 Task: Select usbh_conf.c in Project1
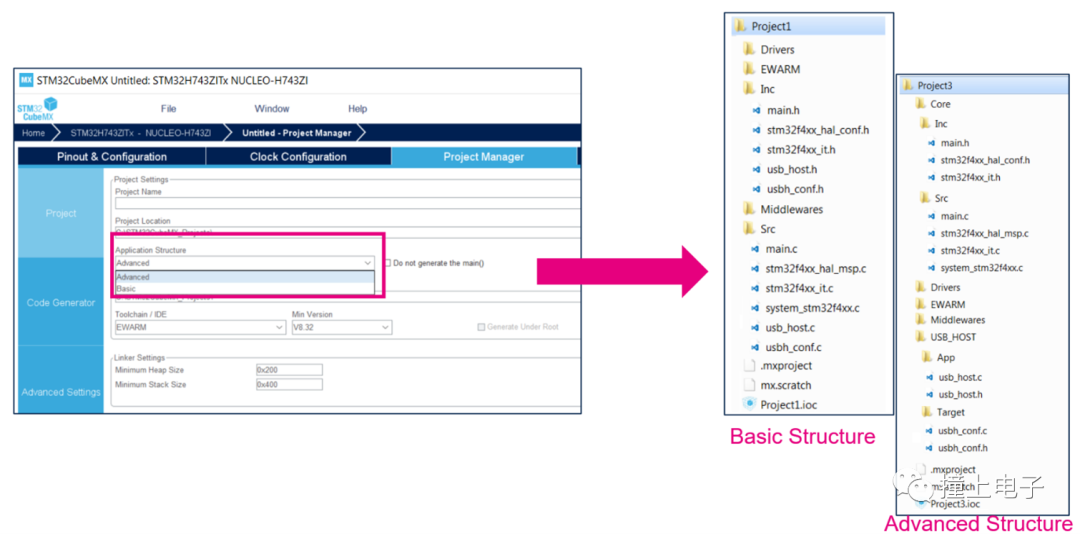(x=793, y=348)
